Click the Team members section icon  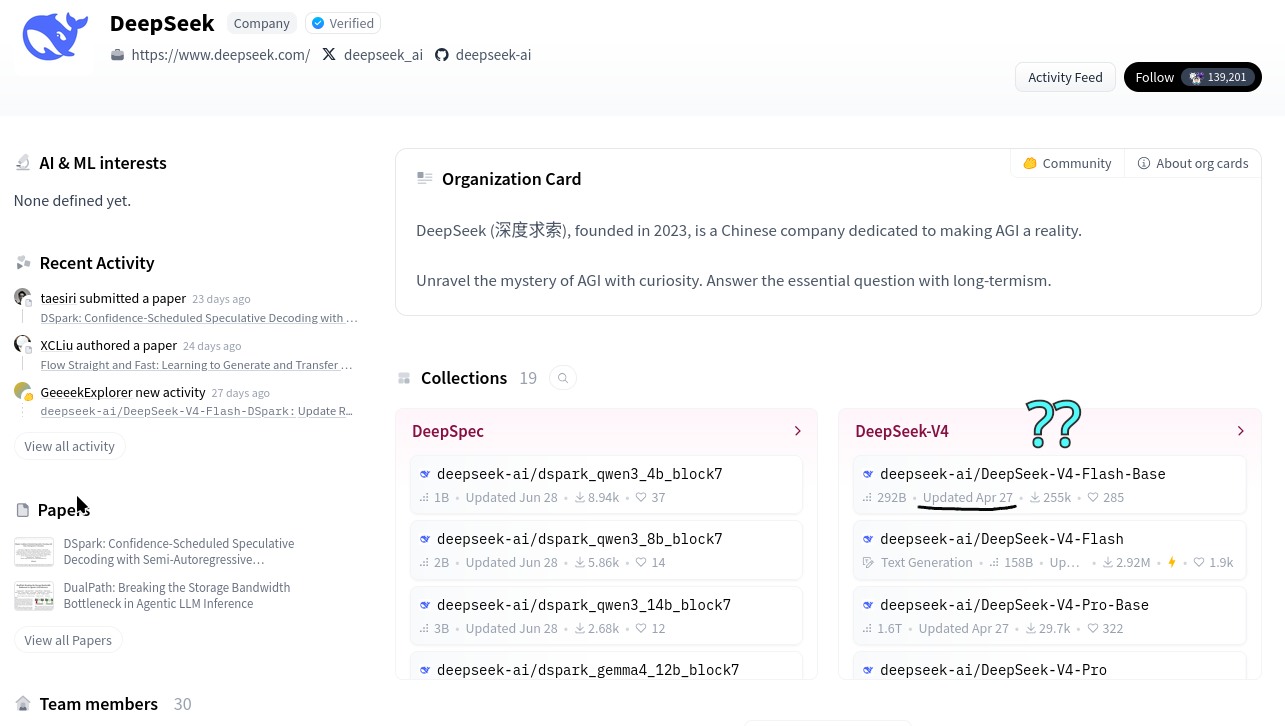coord(23,704)
